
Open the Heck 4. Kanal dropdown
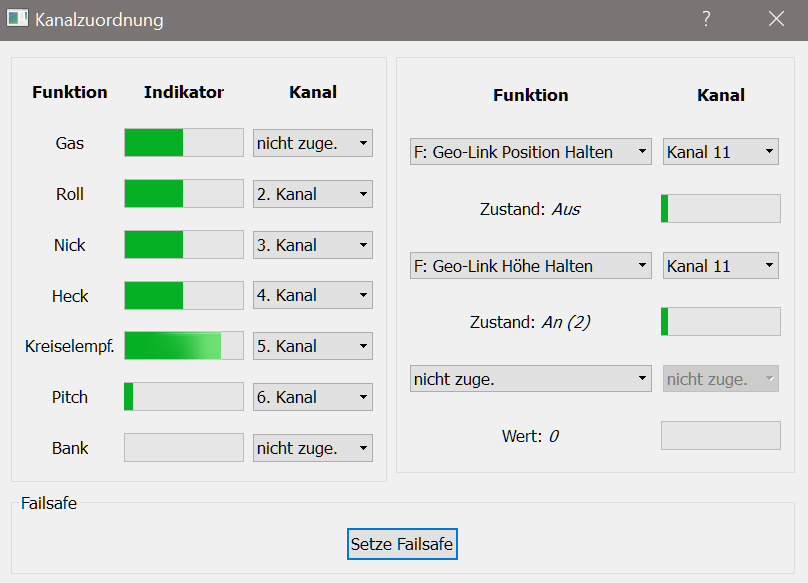point(312,296)
